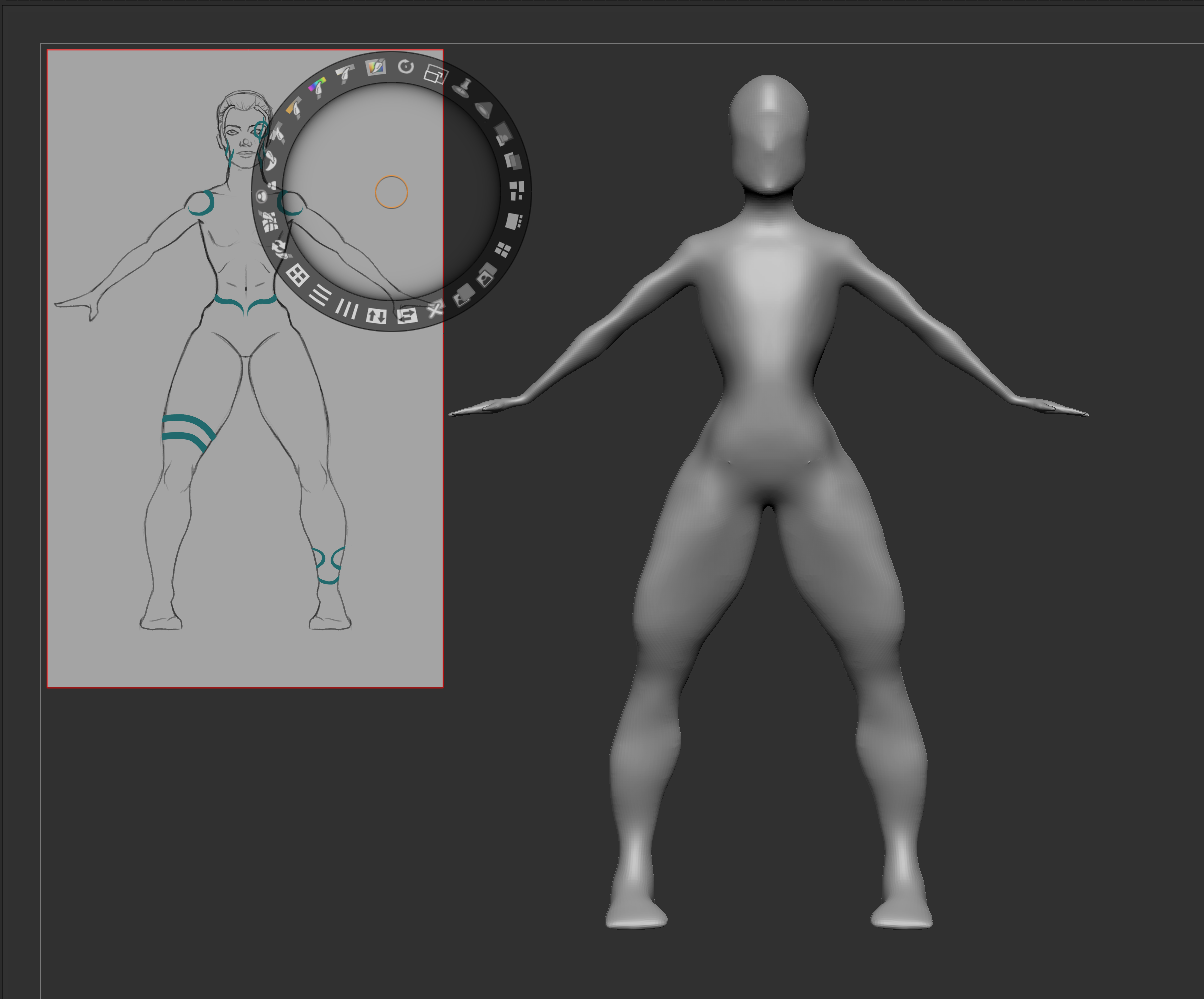Click the orange center circle of the dial
This screenshot has width=1204, height=999.
point(391,192)
